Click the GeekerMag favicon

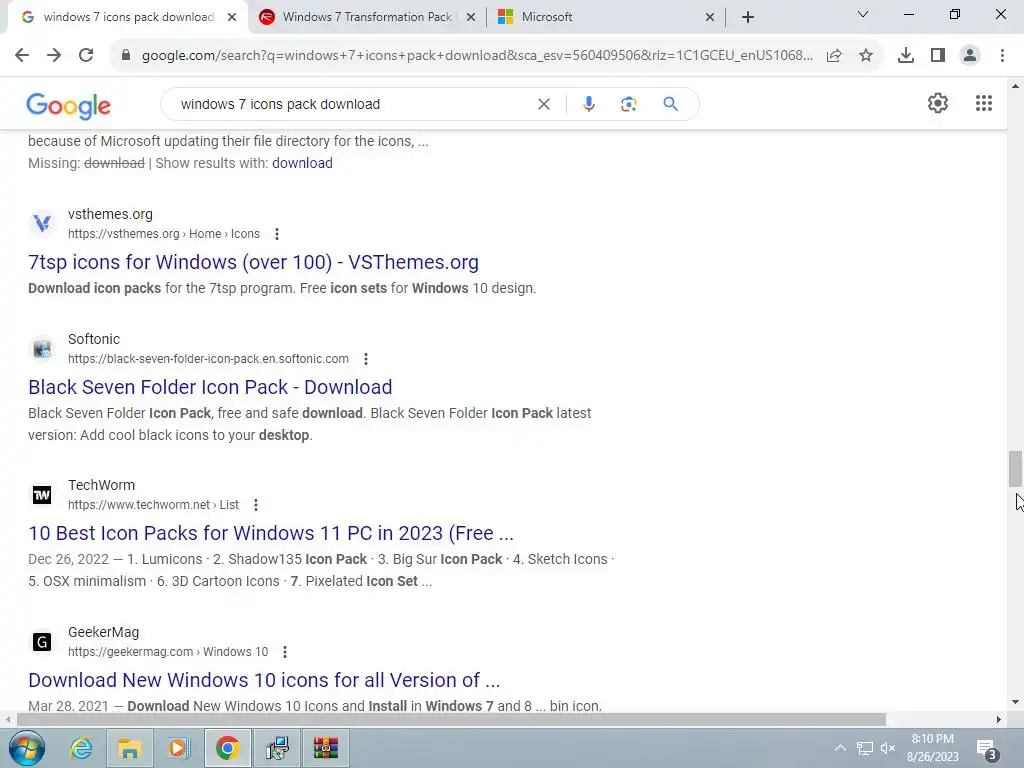[42, 641]
